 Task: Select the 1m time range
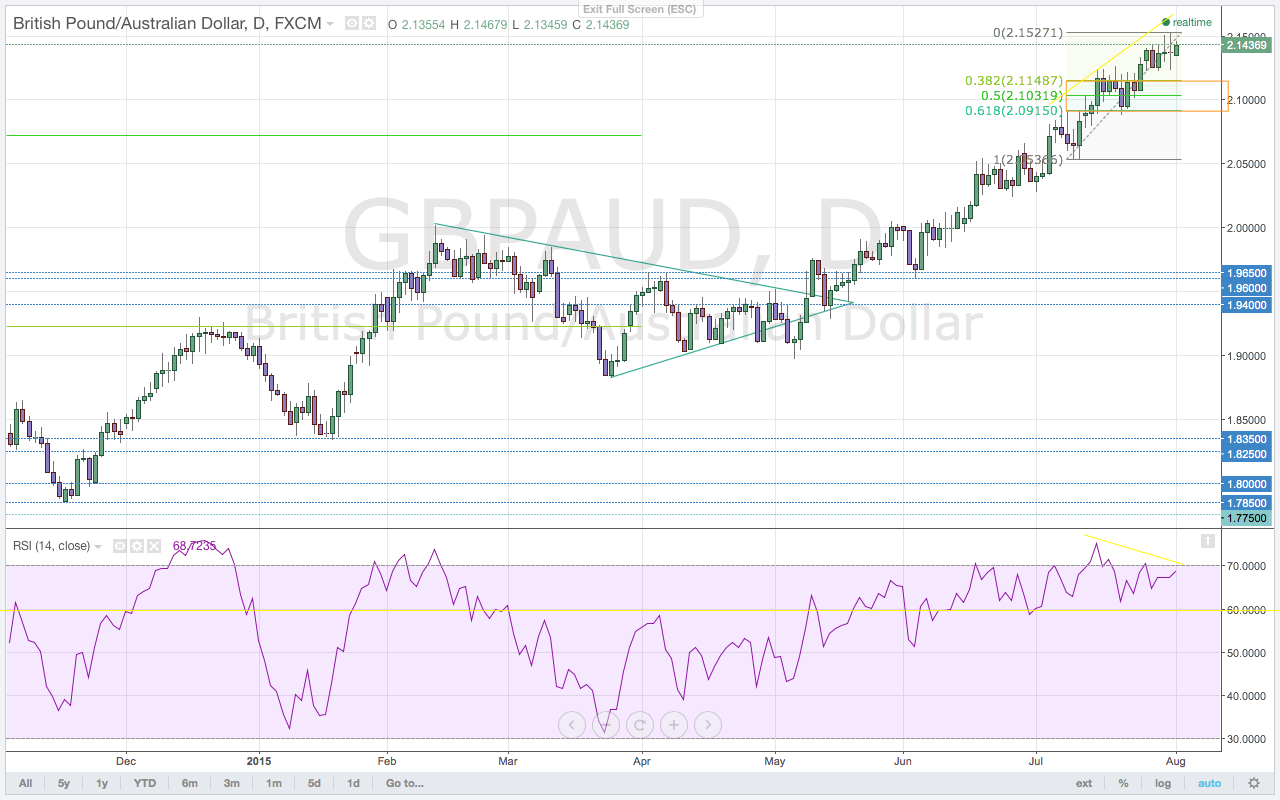pos(273,783)
